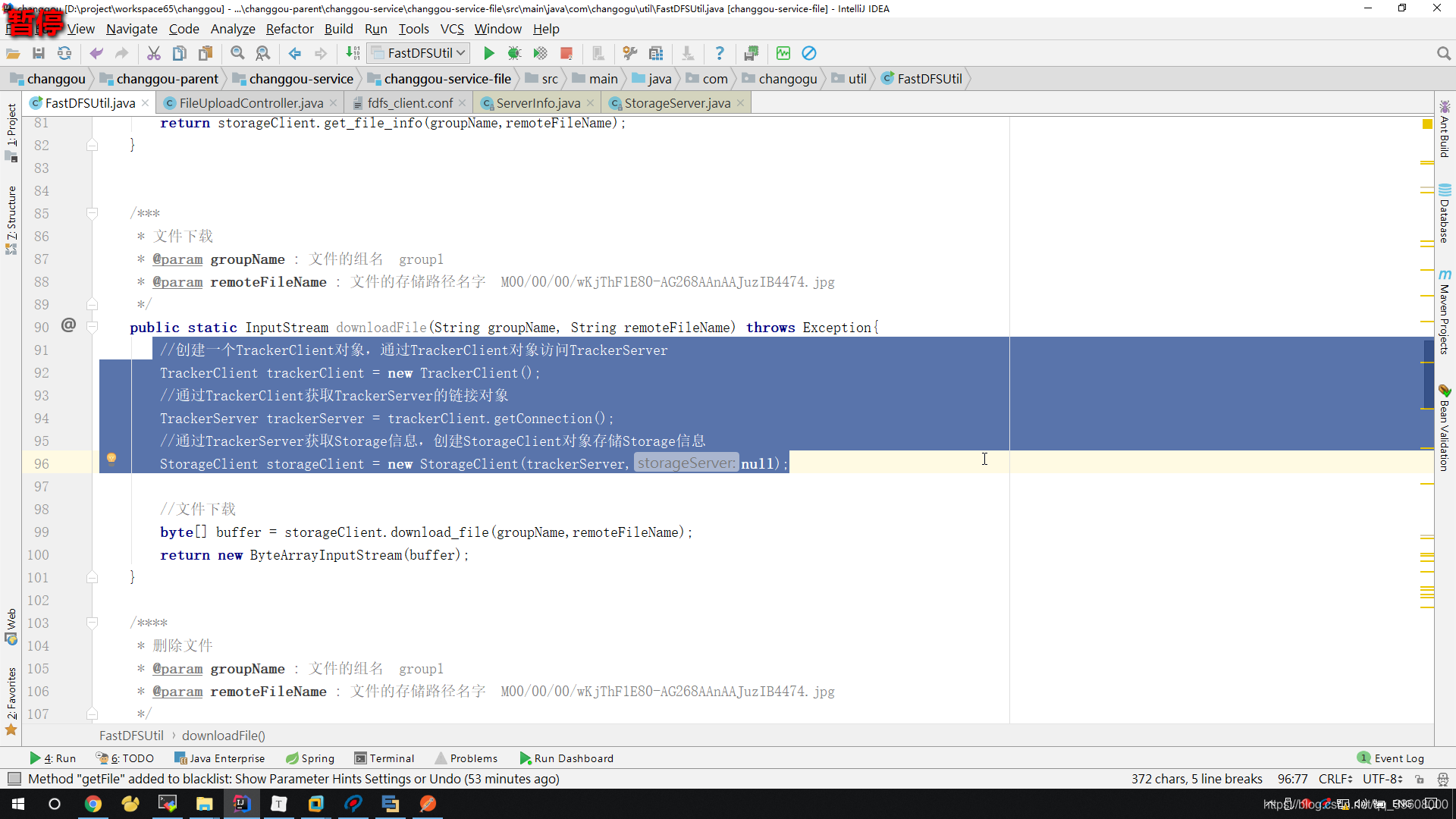Click the red Stop icon
This screenshot has width=1456, height=819.
tap(566, 53)
